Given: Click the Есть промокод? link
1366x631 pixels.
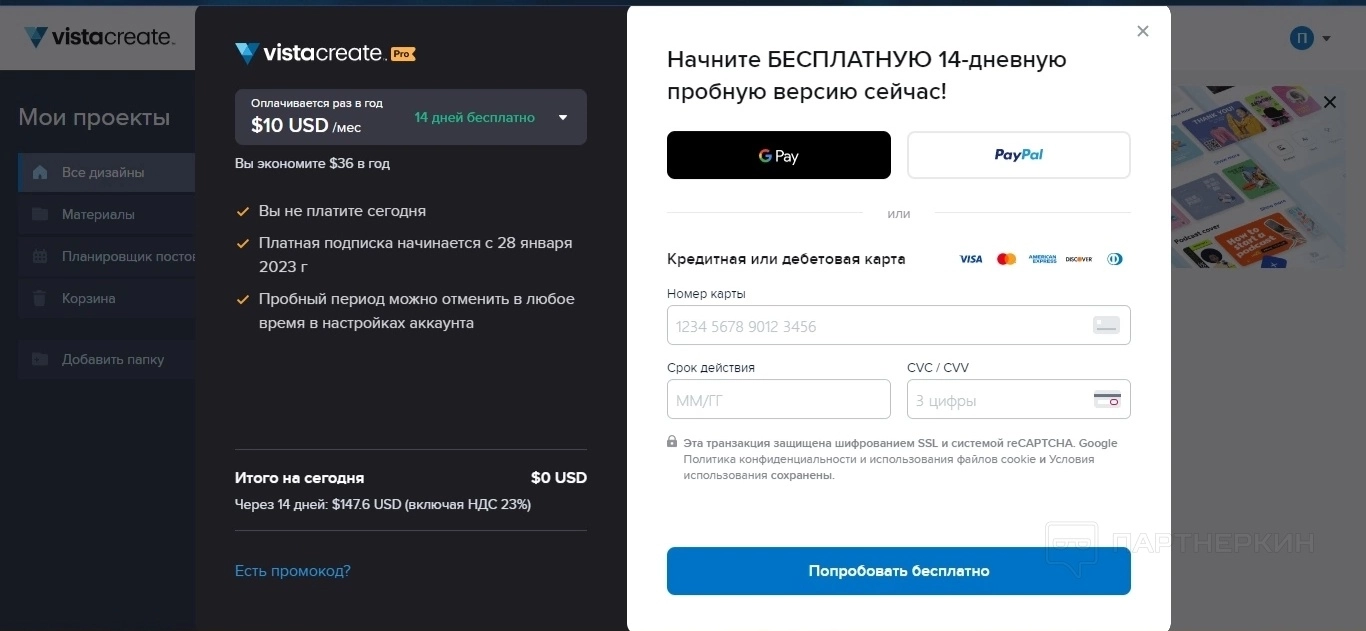Looking at the screenshot, I should tap(292, 571).
